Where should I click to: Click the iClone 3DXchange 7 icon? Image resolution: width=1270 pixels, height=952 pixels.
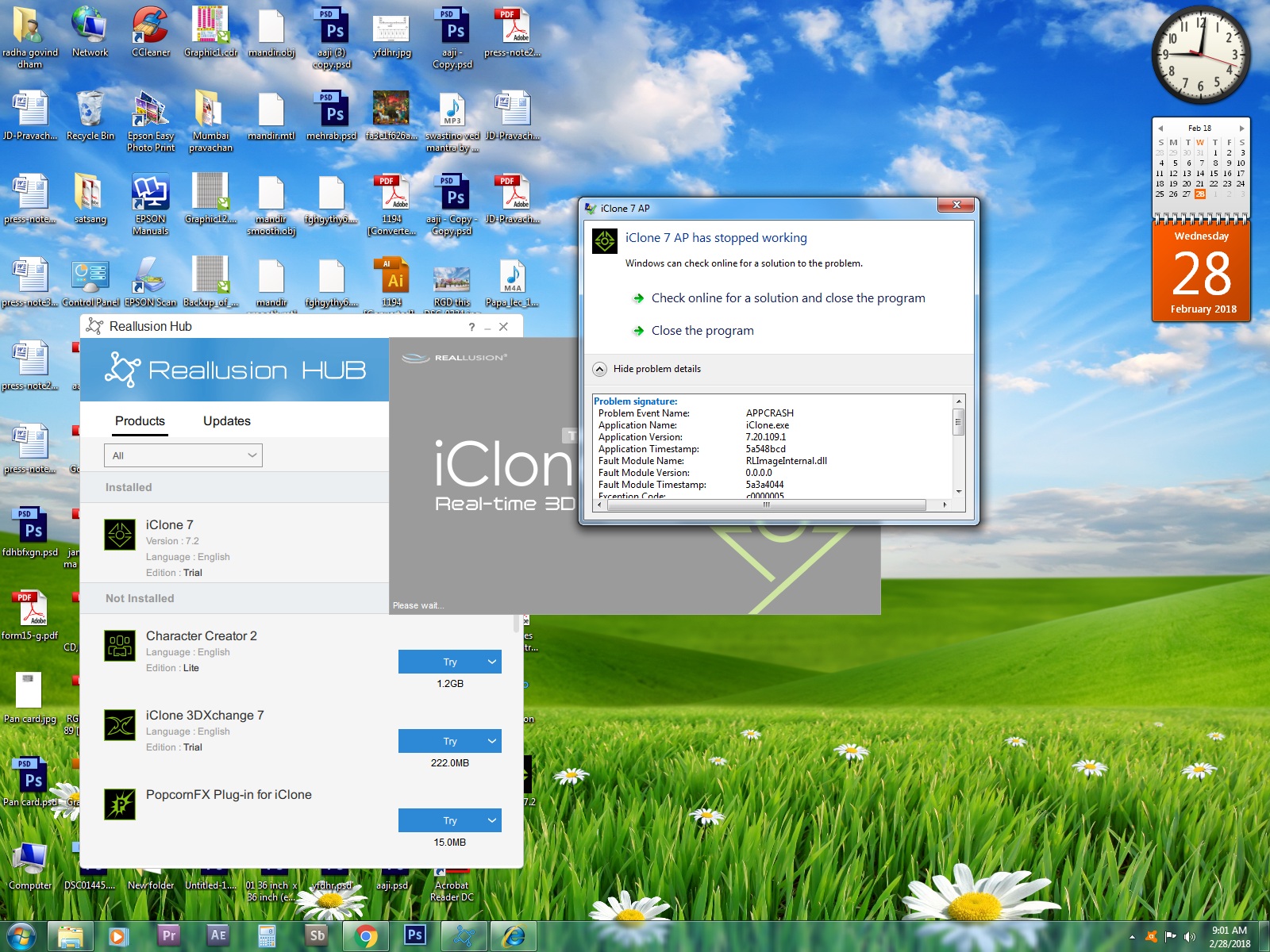(120, 725)
